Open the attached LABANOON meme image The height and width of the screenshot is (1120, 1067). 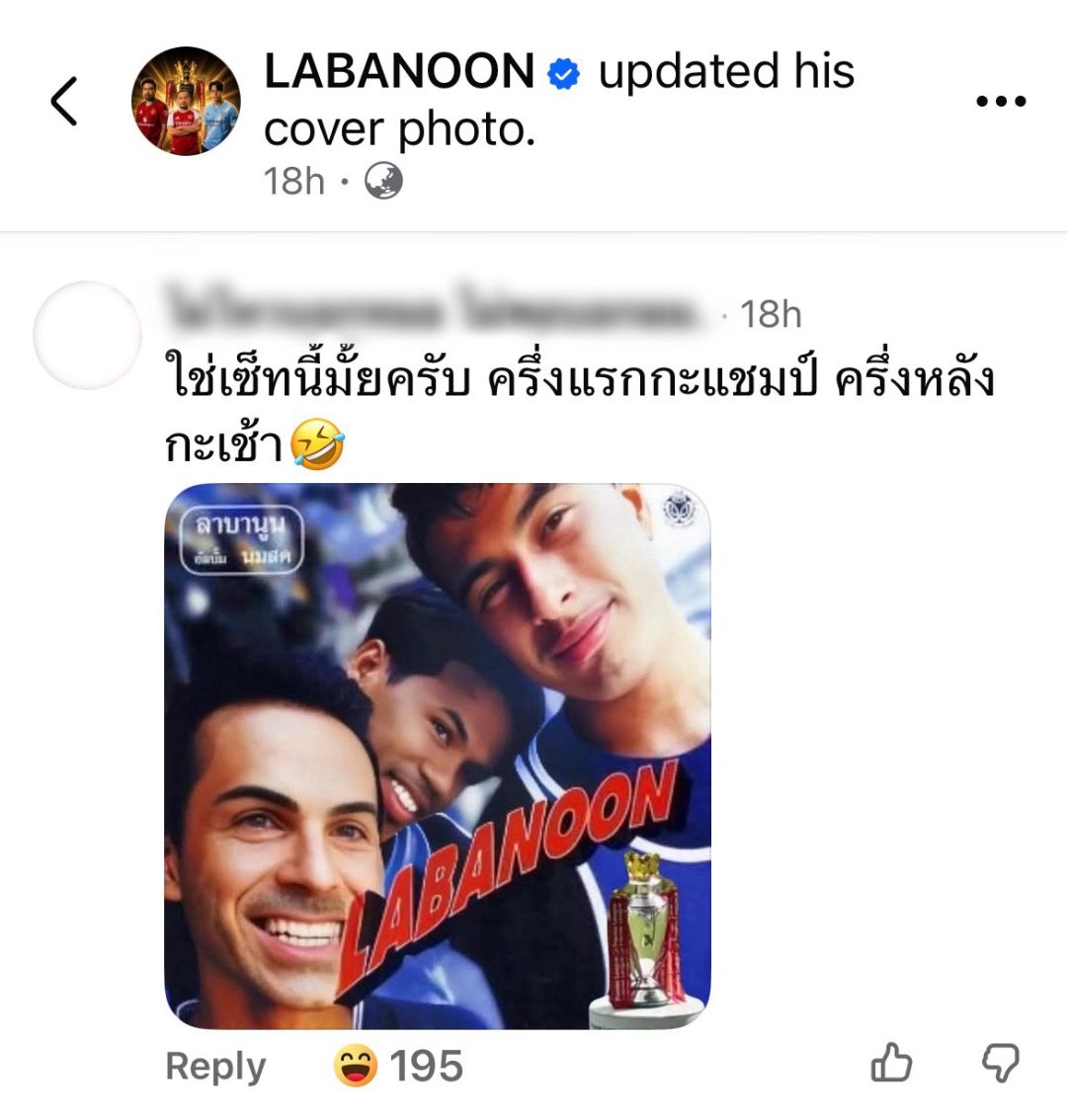(438, 757)
